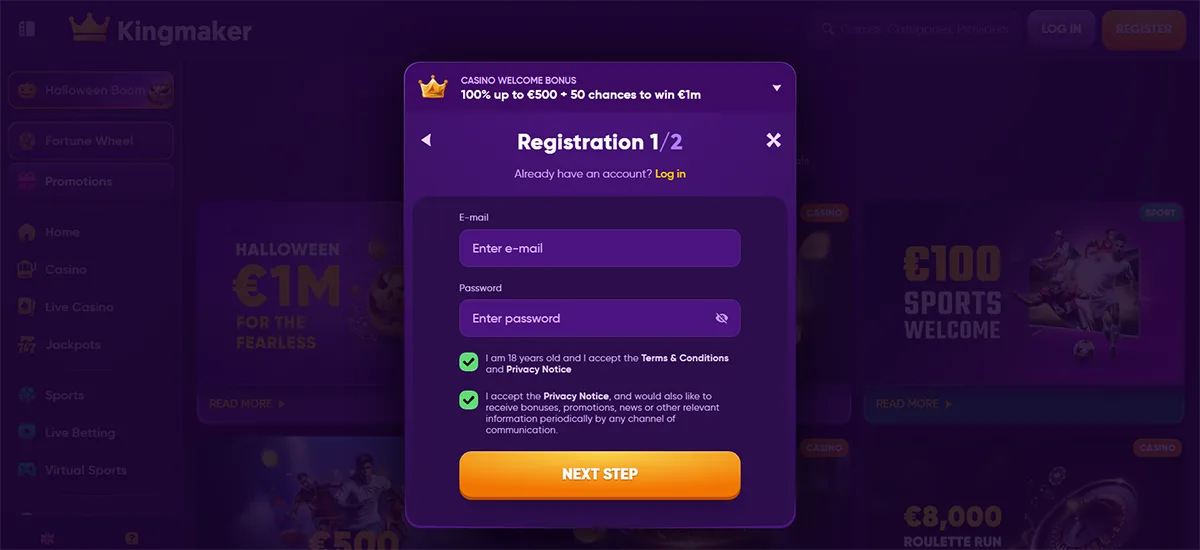Uncheck the promotions and bonuses consent checkbox

[468, 400]
